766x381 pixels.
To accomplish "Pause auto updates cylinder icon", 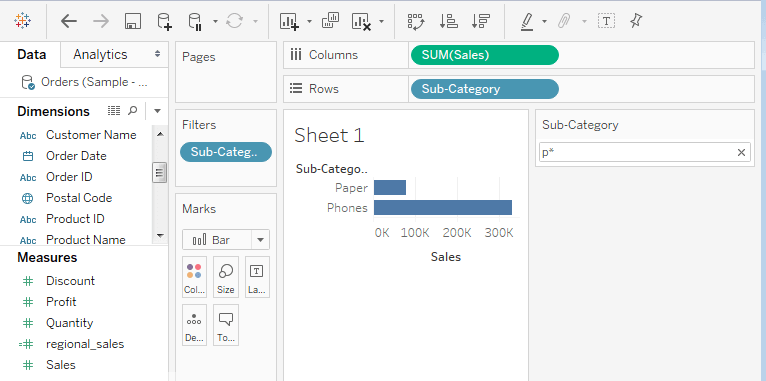I will (195, 21).
